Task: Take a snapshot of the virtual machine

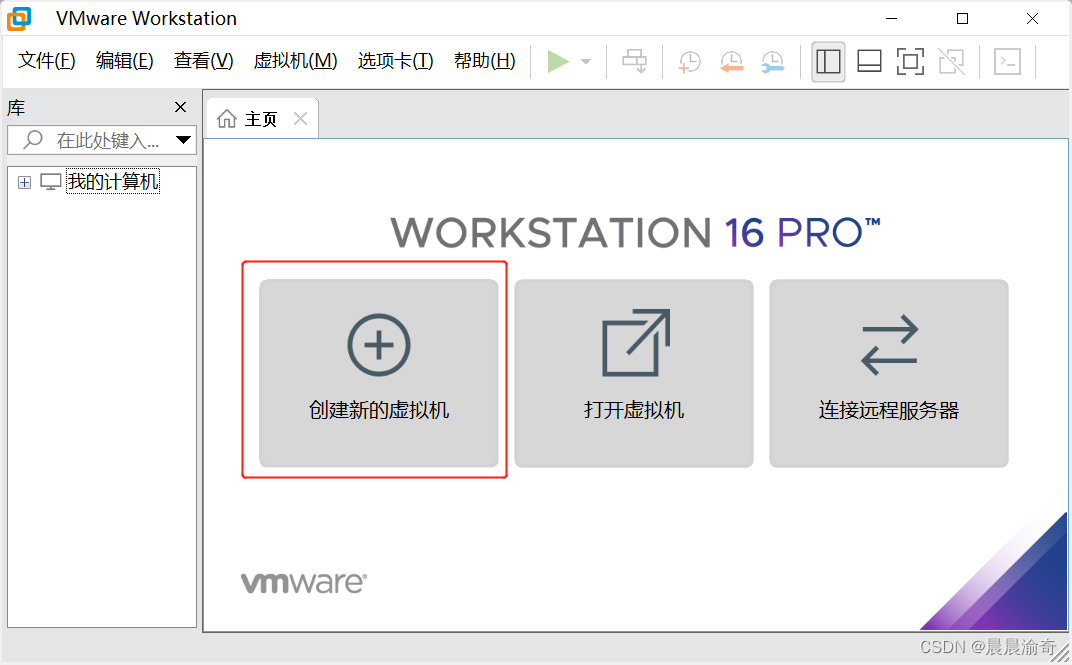Action: 689,62
